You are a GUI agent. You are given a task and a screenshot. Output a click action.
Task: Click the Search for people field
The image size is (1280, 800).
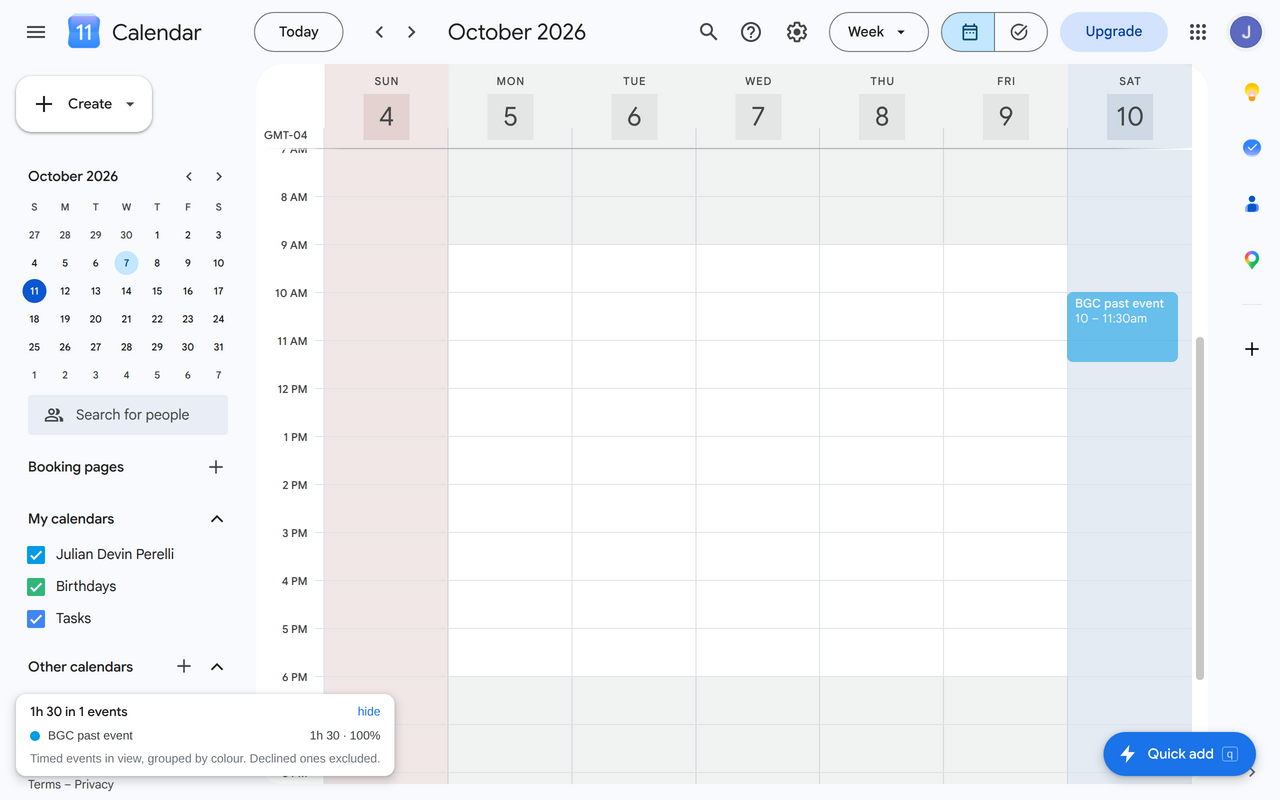[x=128, y=415]
